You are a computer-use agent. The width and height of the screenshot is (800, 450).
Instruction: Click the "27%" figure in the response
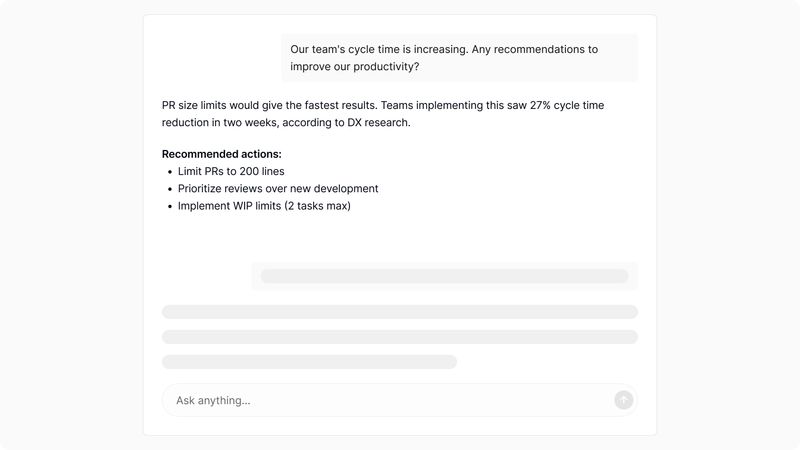point(511,105)
